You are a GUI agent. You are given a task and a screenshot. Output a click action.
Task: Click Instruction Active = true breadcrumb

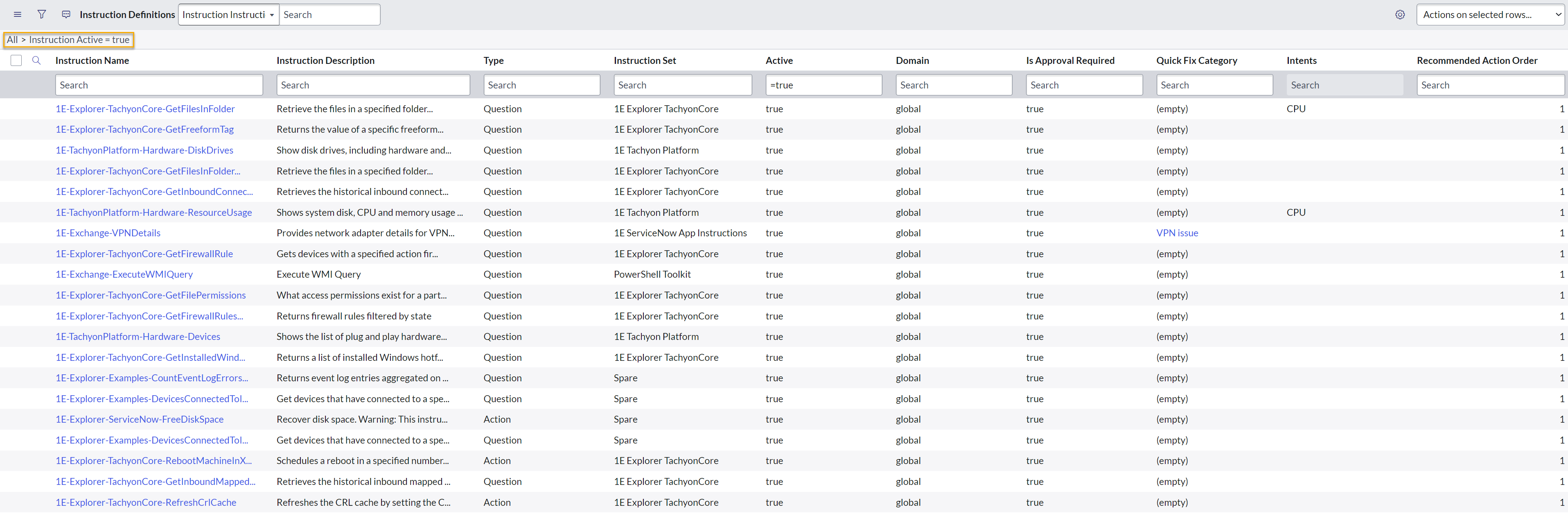point(79,40)
